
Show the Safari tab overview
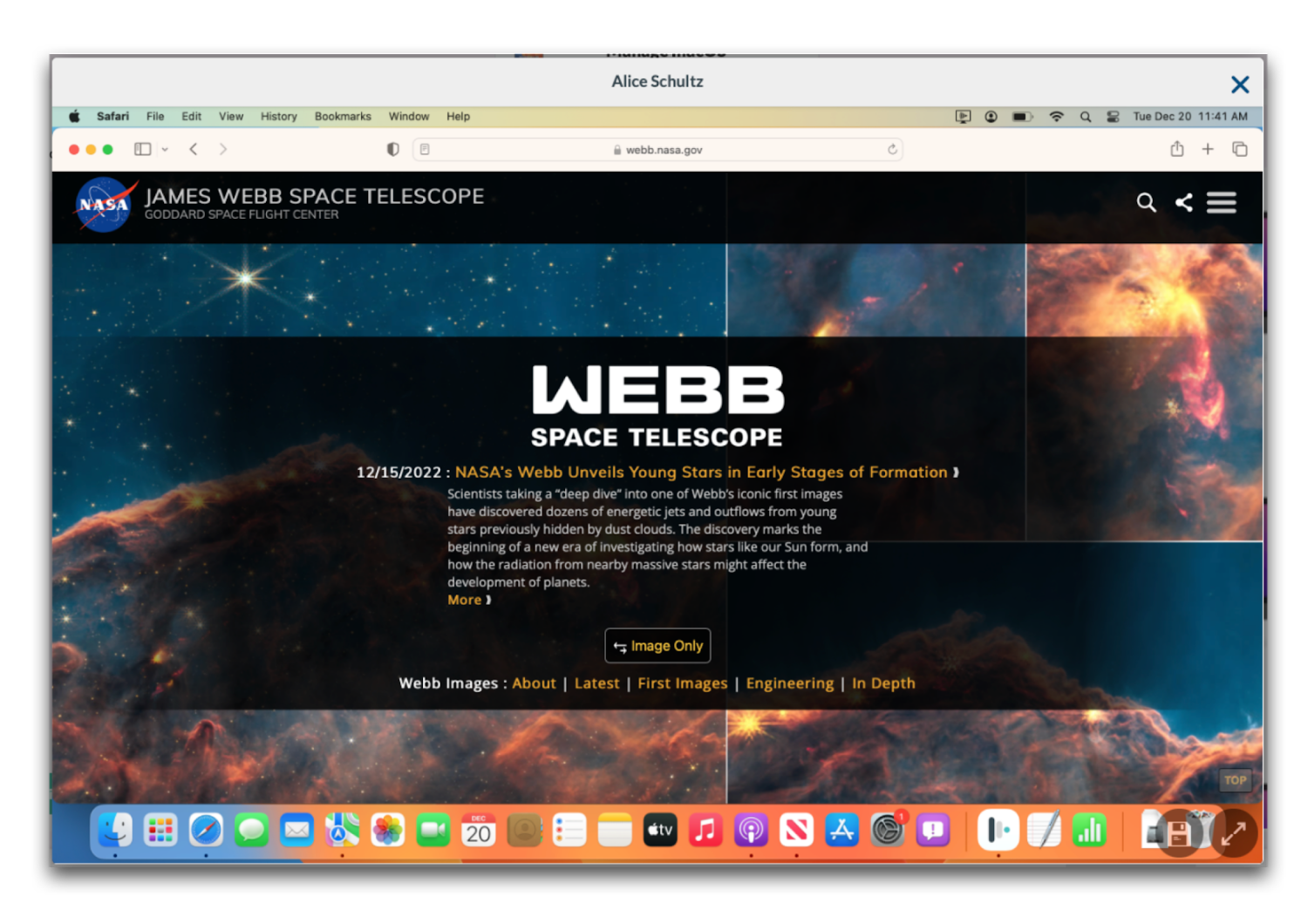1239,149
